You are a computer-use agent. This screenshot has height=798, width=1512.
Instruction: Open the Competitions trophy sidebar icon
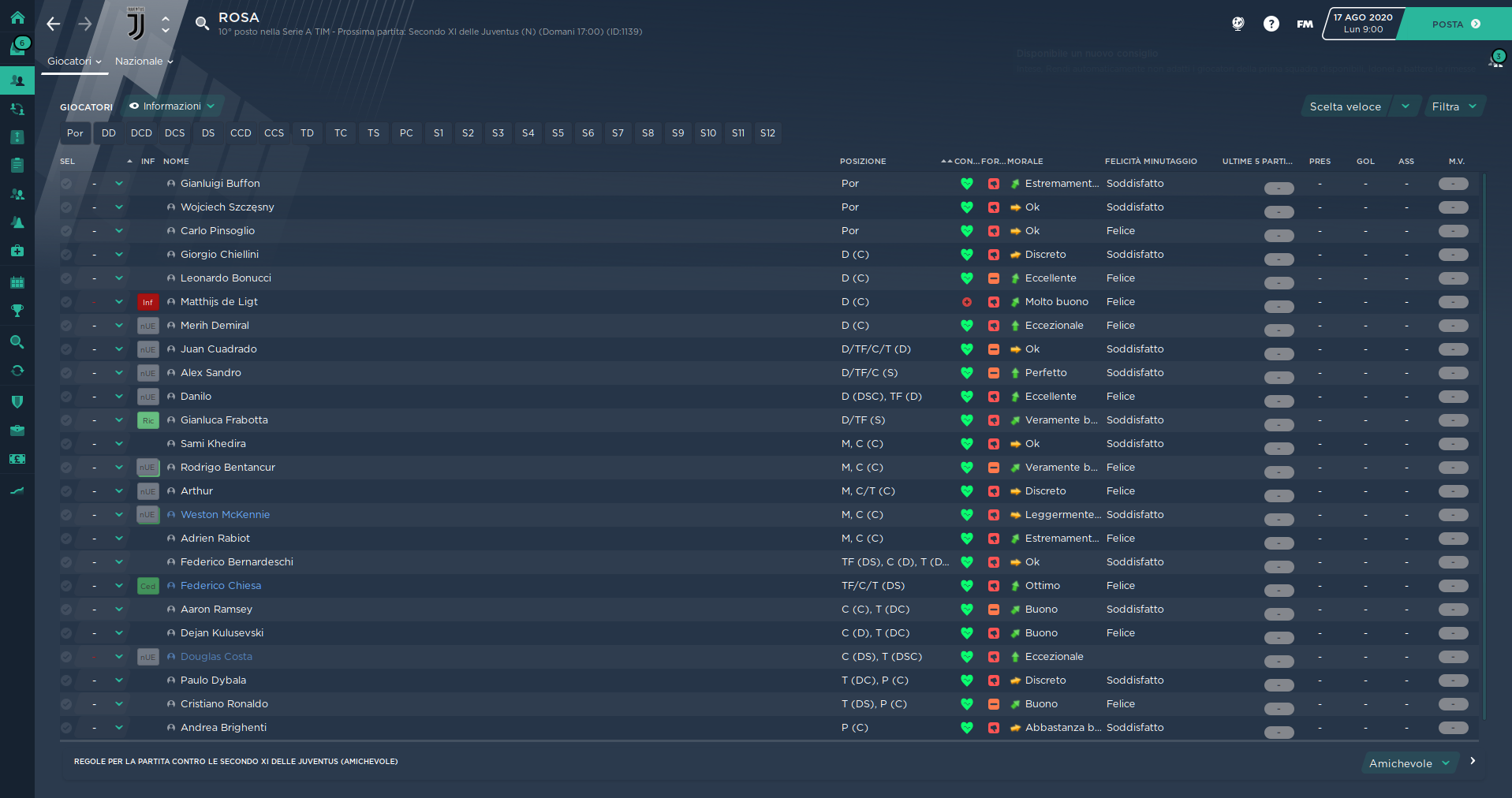click(x=17, y=311)
